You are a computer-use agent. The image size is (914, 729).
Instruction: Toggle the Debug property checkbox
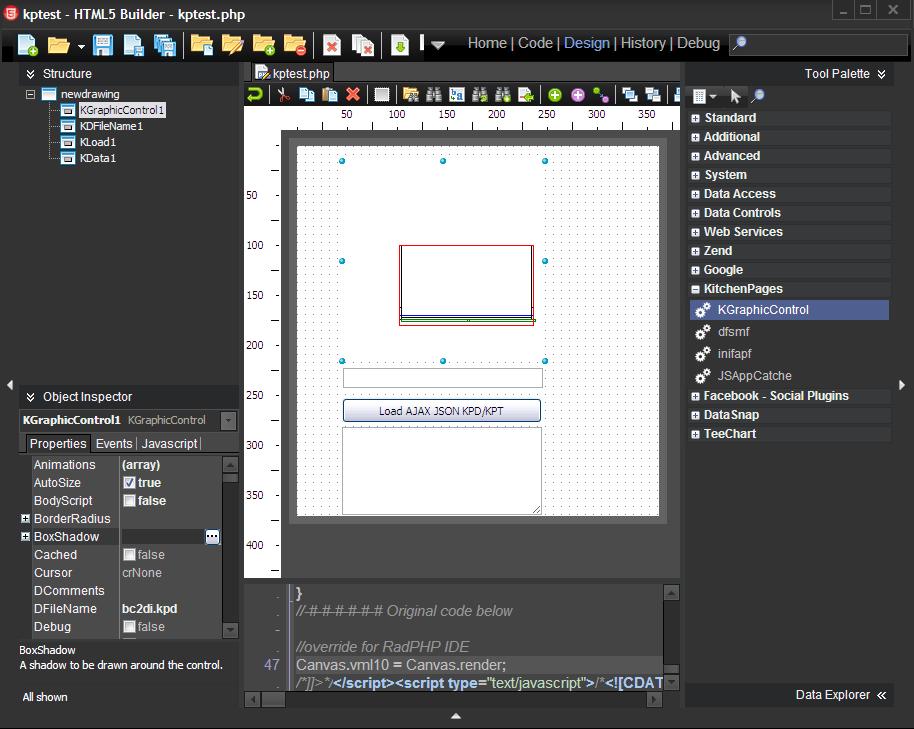click(129, 626)
